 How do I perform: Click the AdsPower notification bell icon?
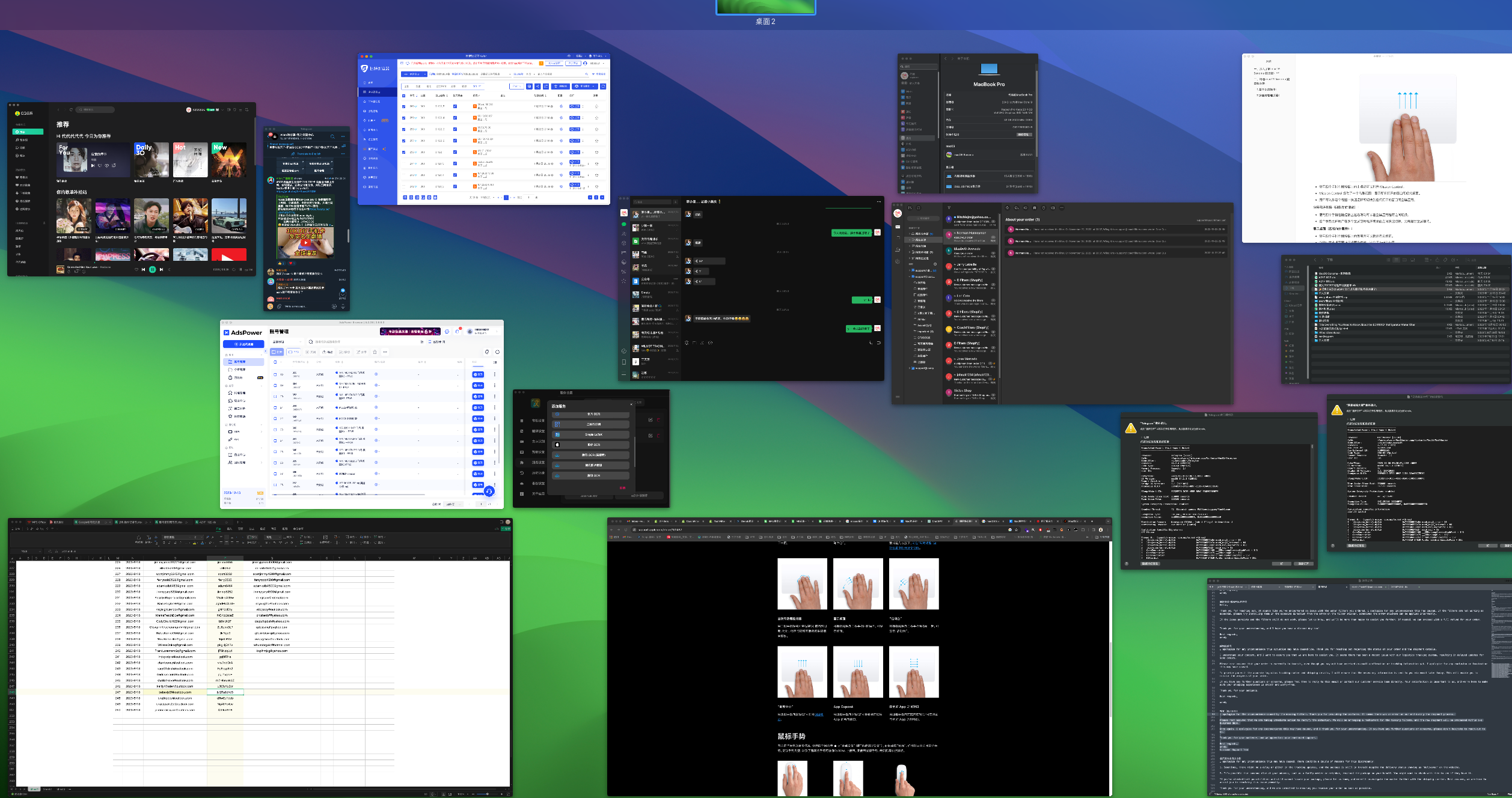458,332
